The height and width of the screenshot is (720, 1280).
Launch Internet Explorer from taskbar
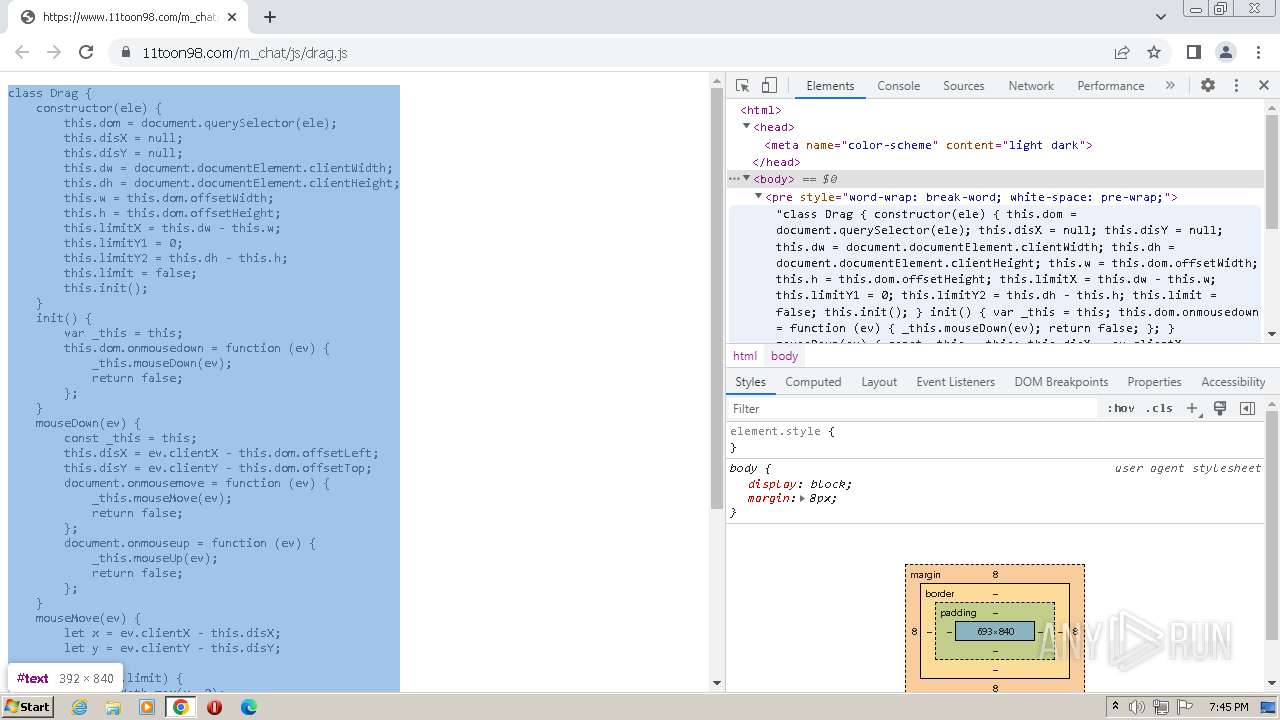click(79, 706)
